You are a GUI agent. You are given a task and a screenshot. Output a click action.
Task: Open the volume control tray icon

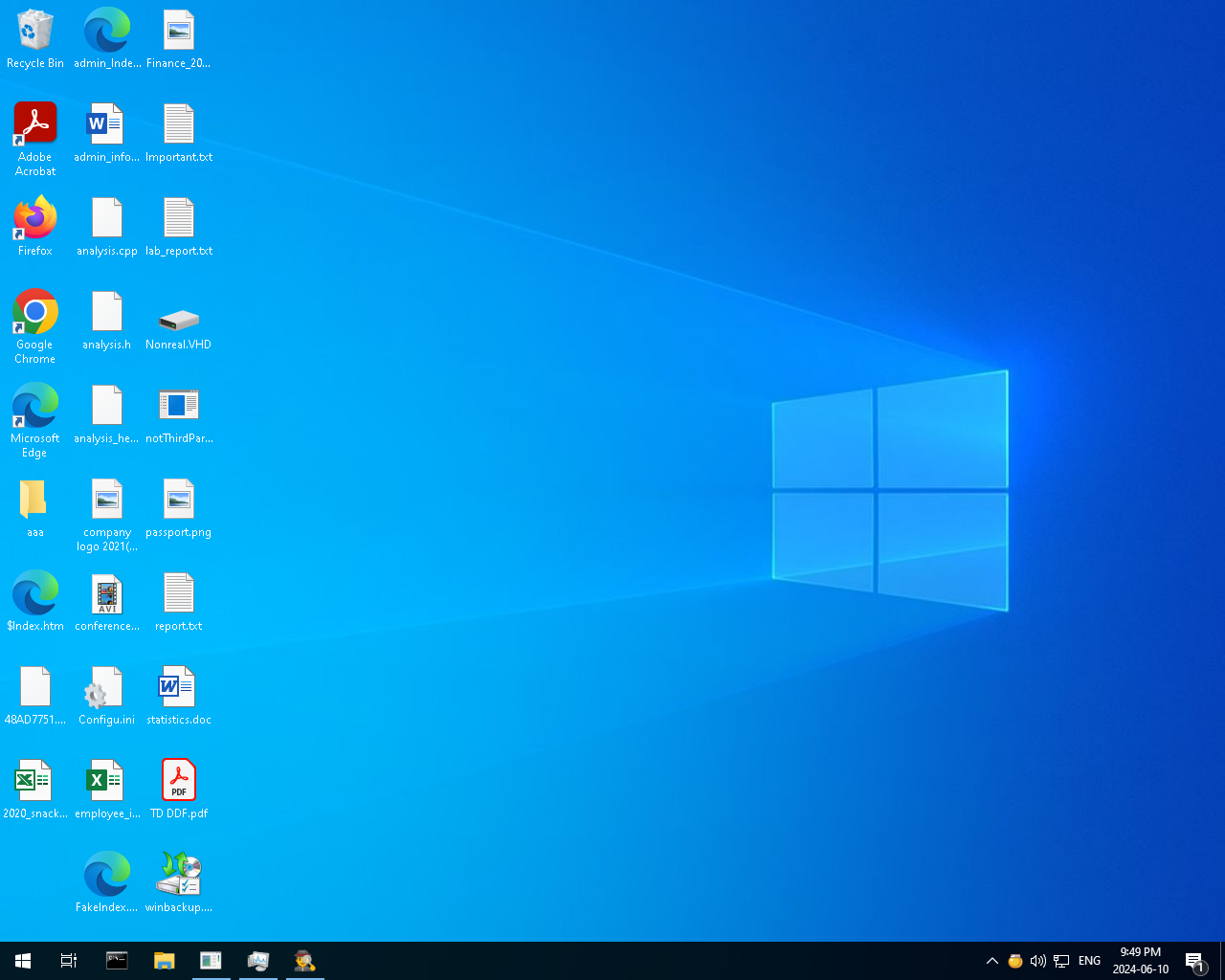[1038, 961]
